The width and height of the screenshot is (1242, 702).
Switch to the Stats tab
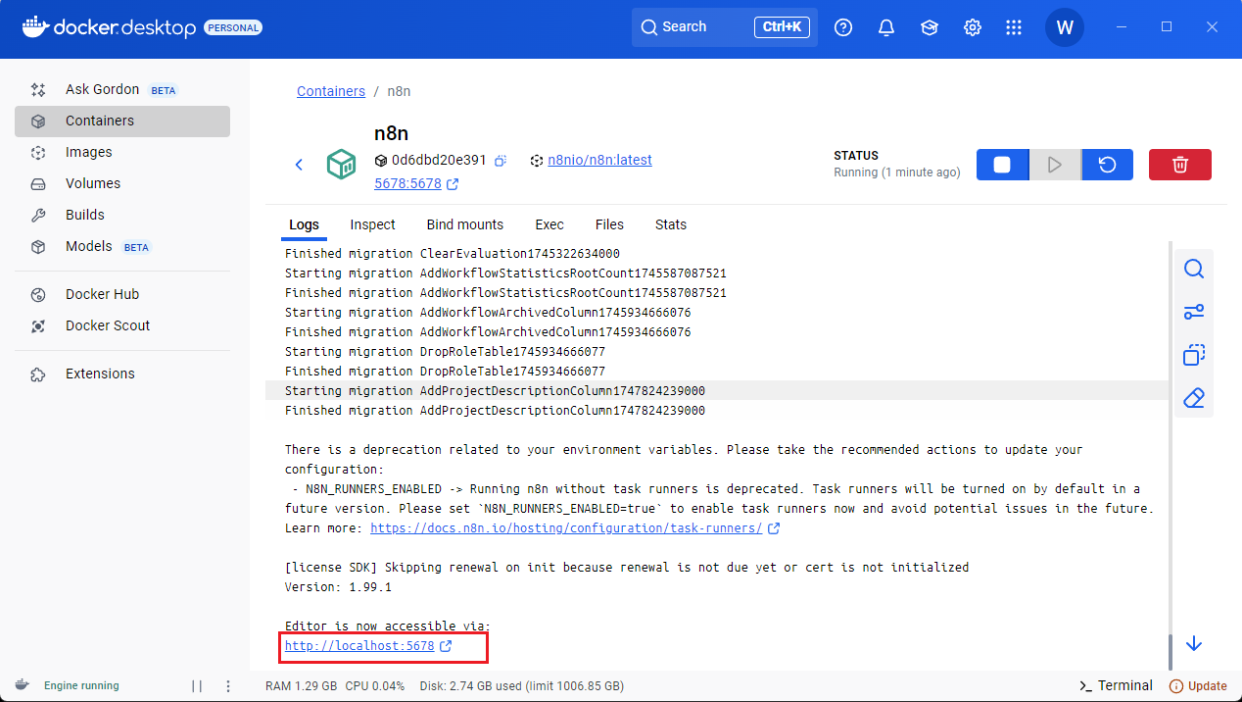tap(670, 225)
